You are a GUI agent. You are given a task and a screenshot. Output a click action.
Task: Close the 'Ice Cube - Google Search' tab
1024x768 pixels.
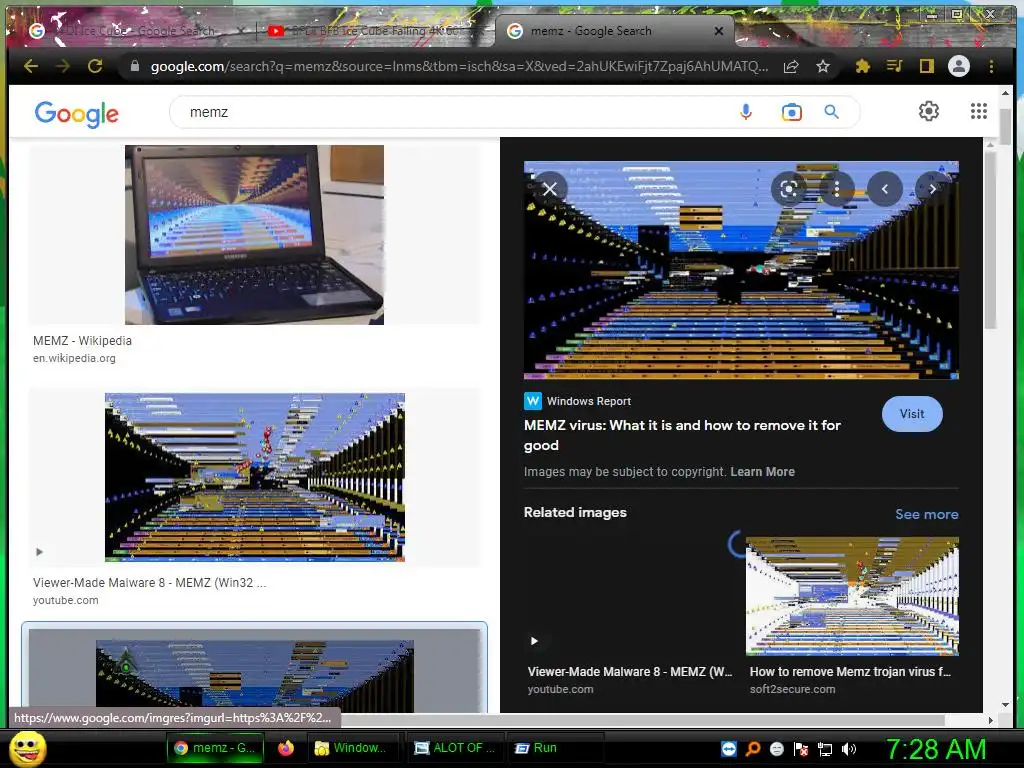point(241,31)
